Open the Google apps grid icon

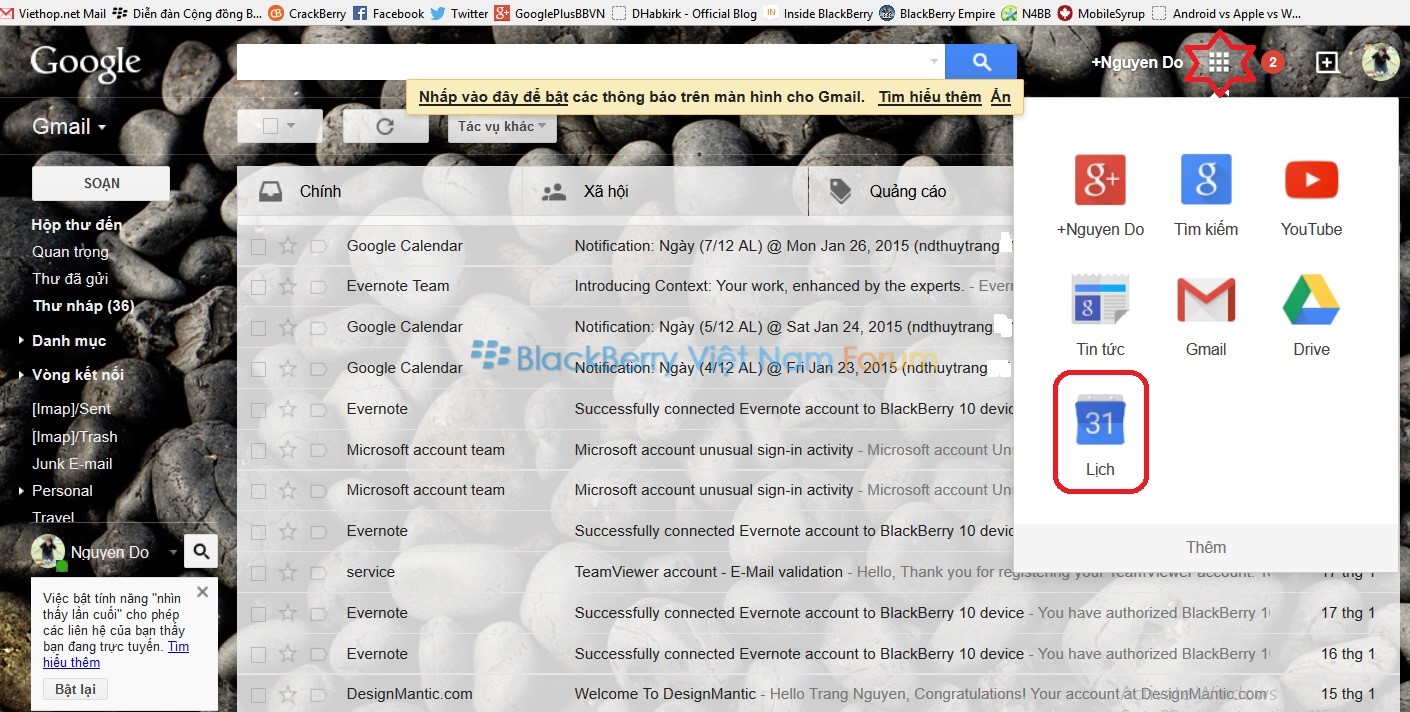tap(1218, 62)
